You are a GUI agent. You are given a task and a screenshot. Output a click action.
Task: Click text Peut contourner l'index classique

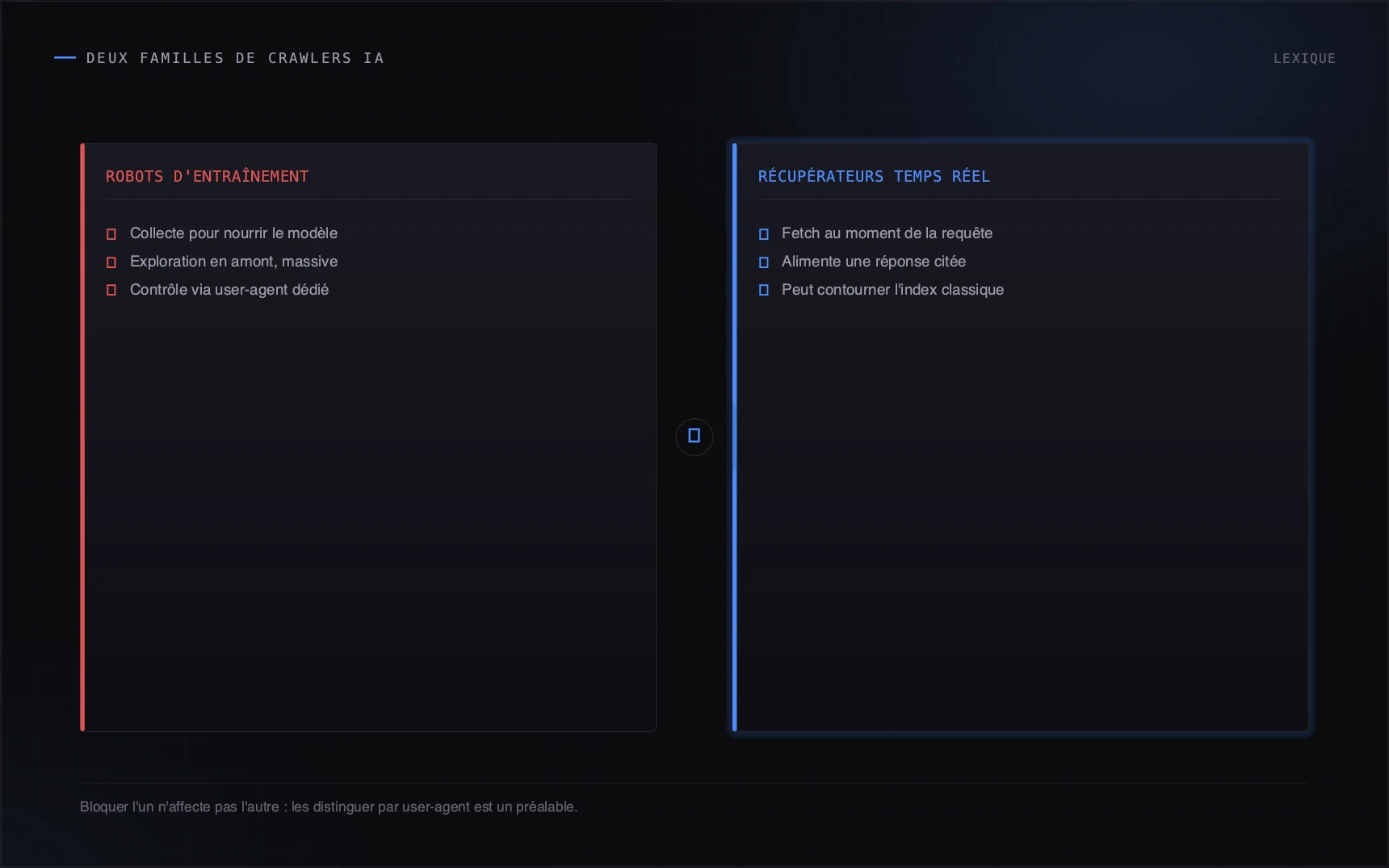point(892,290)
